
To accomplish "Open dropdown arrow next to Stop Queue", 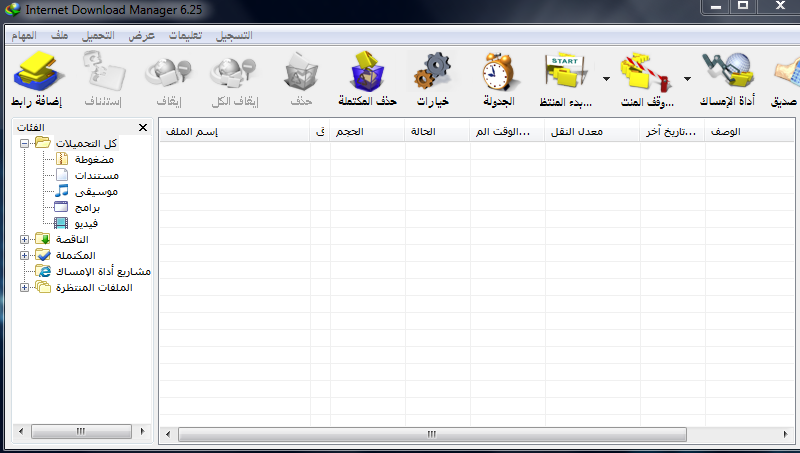I will pos(687,79).
